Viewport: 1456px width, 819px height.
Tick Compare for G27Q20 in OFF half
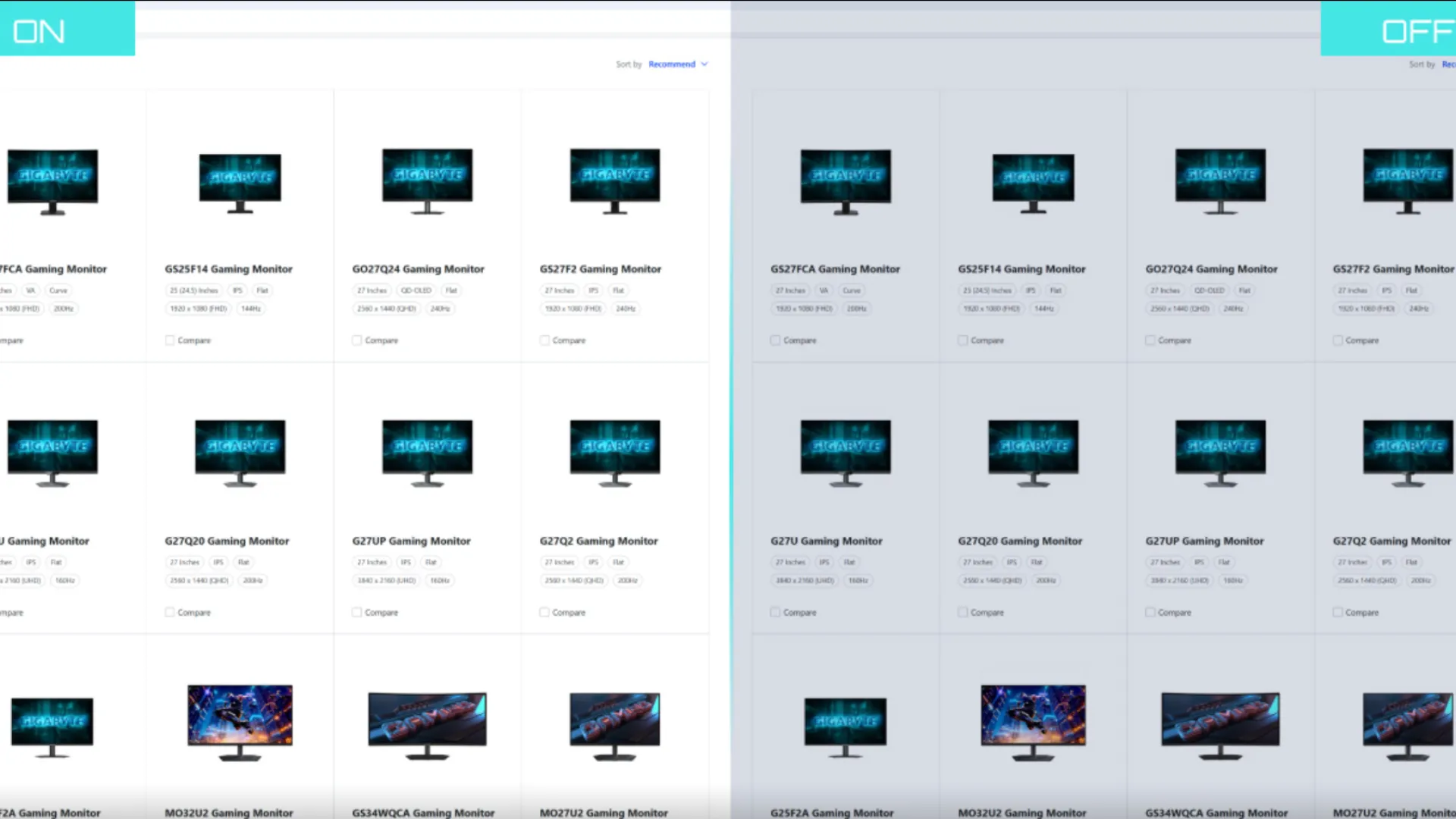[x=962, y=612]
